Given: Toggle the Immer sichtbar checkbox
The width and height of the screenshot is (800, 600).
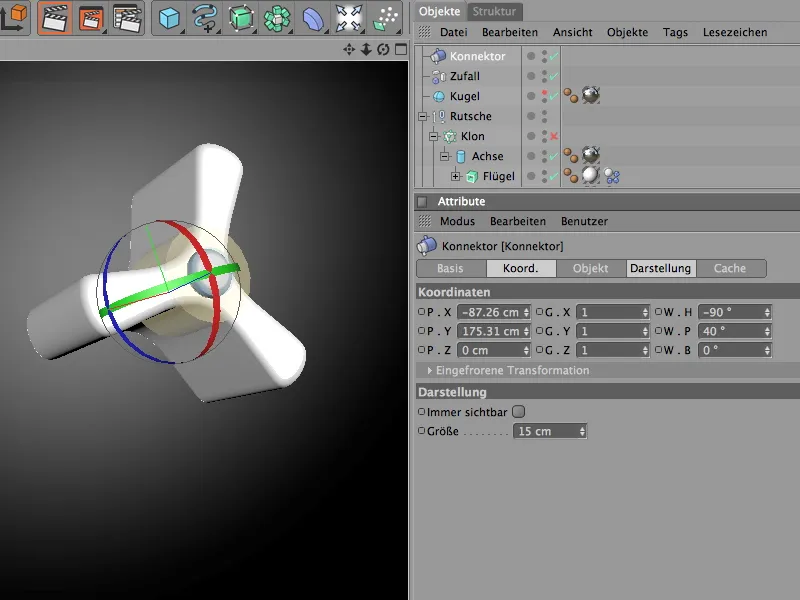Looking at the screenshot, I should [x=518, y=411].
